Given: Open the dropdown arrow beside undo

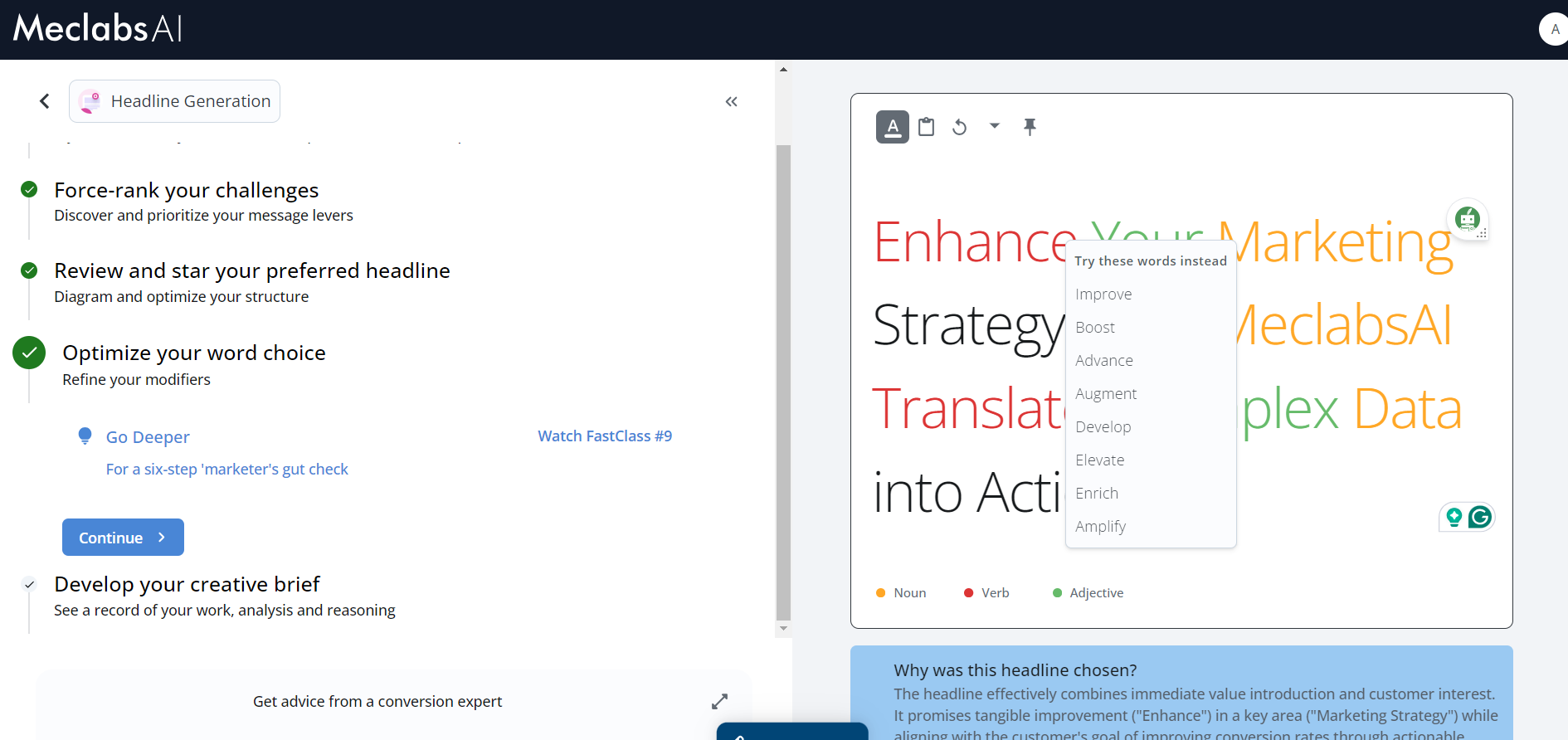Looking at the screenshot, I should 994,126.
